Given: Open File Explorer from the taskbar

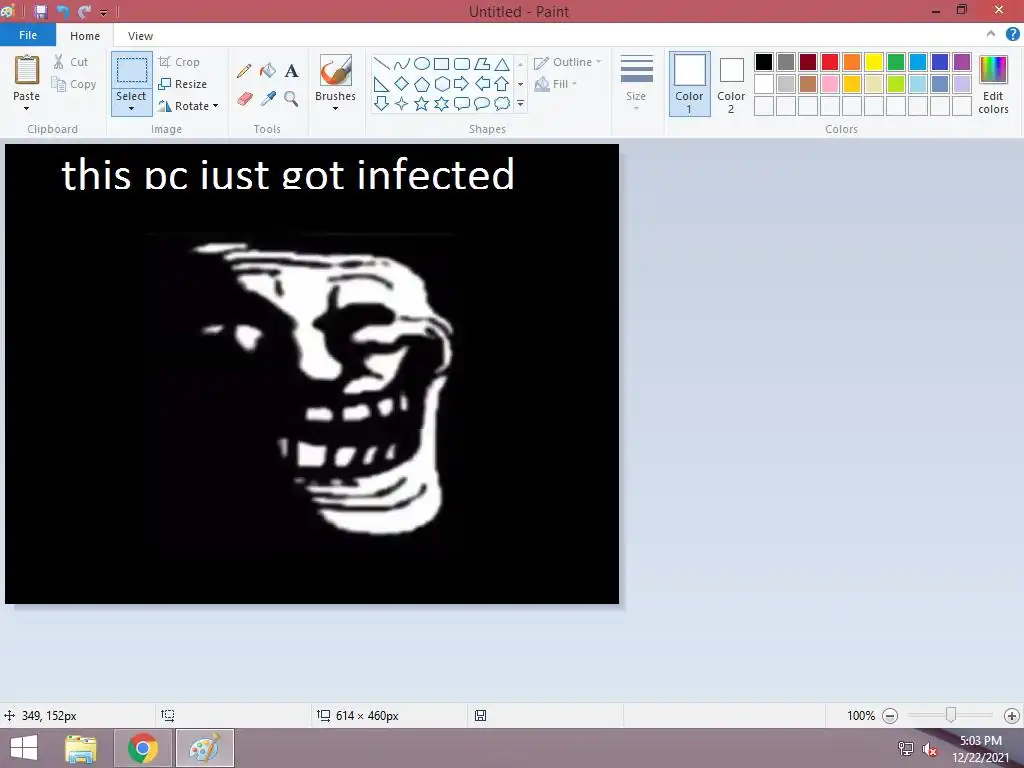Looking at the screenshot, I should 81,748.
